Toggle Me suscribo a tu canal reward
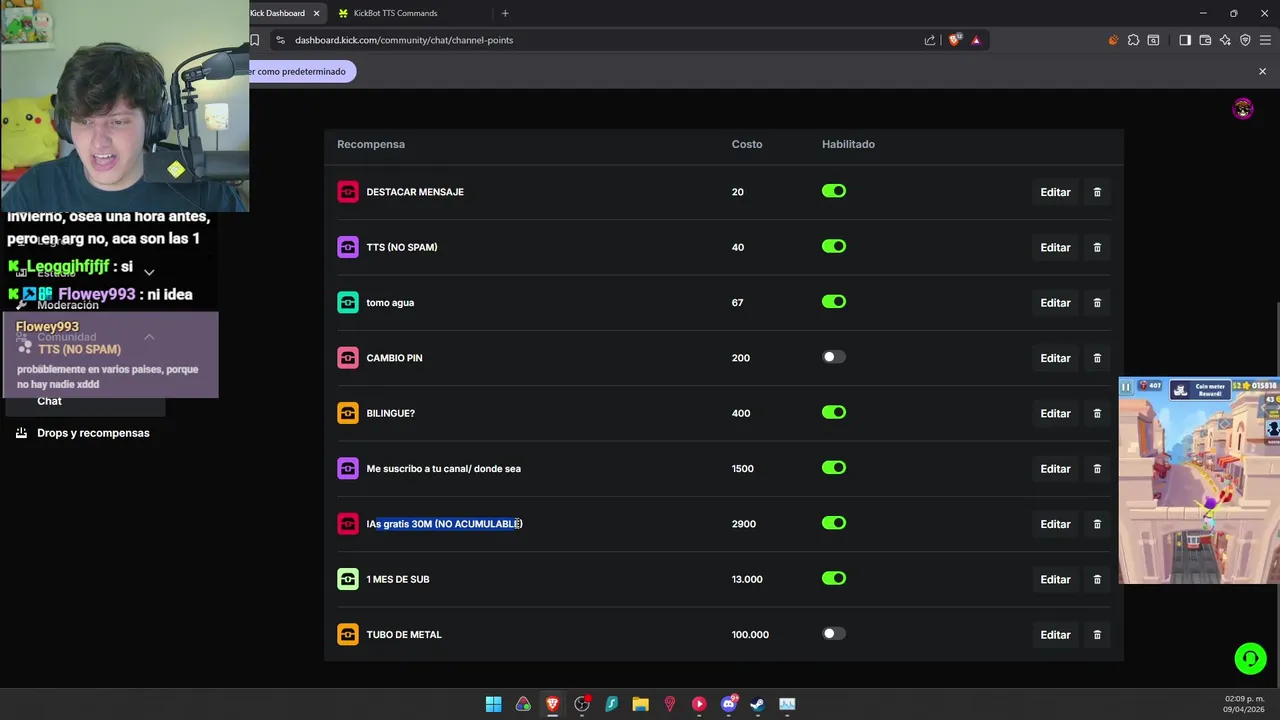Screen dimensions: 1280x720 [834, 467]
